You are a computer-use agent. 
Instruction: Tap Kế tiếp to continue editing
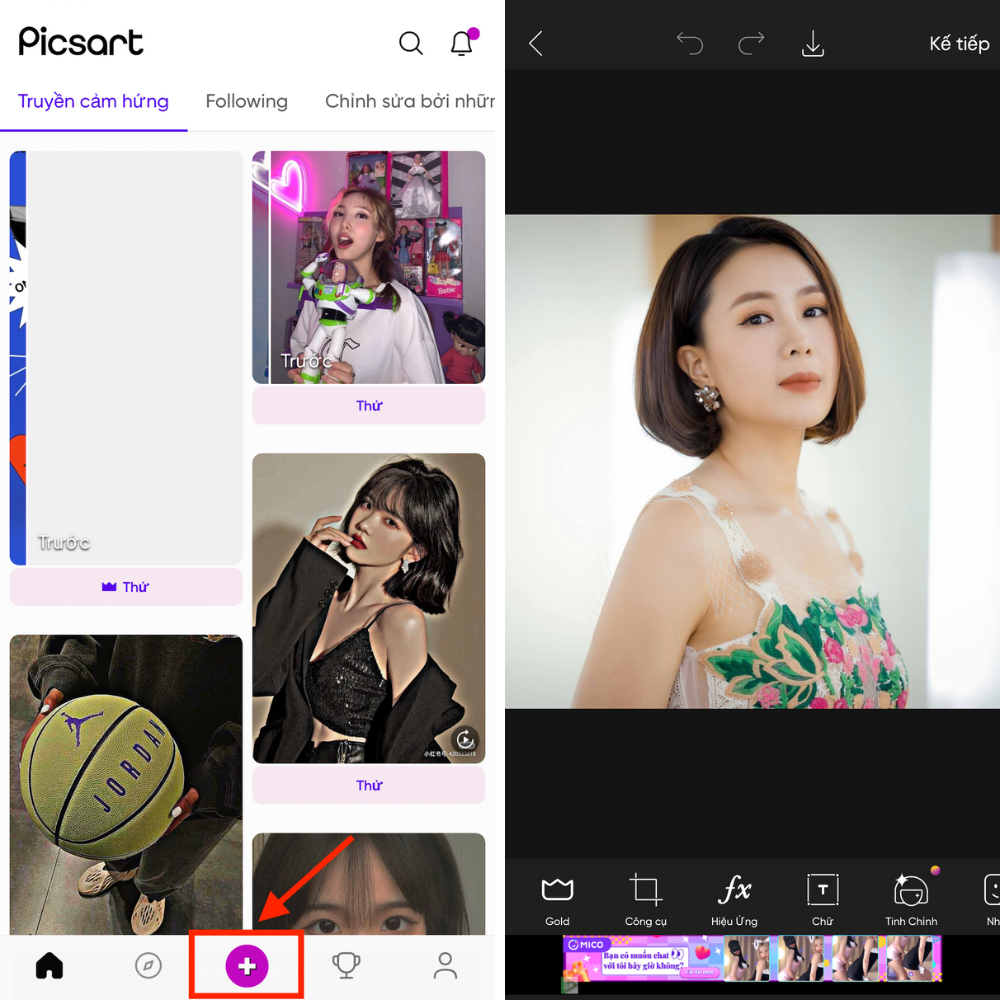click(958, 43)
